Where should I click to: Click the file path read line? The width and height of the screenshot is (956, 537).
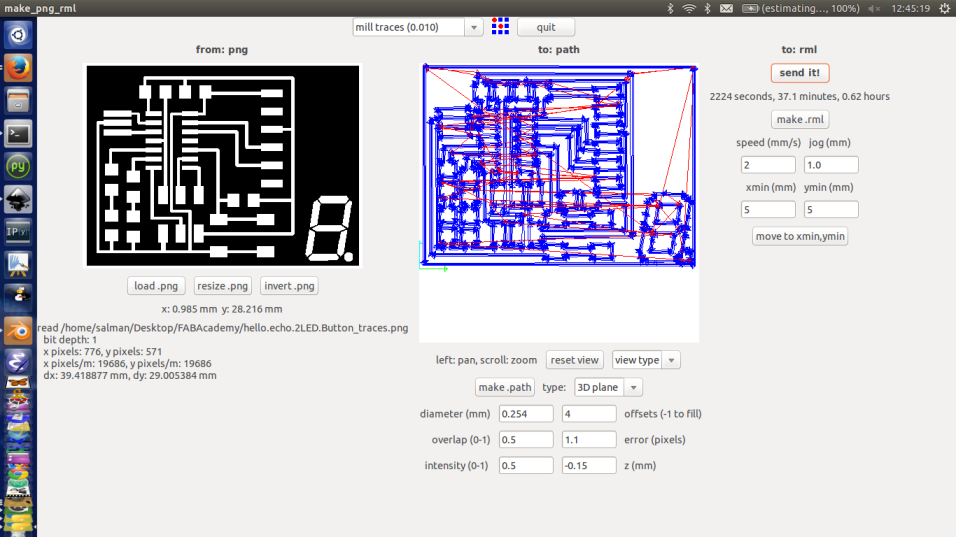[223, 328]
